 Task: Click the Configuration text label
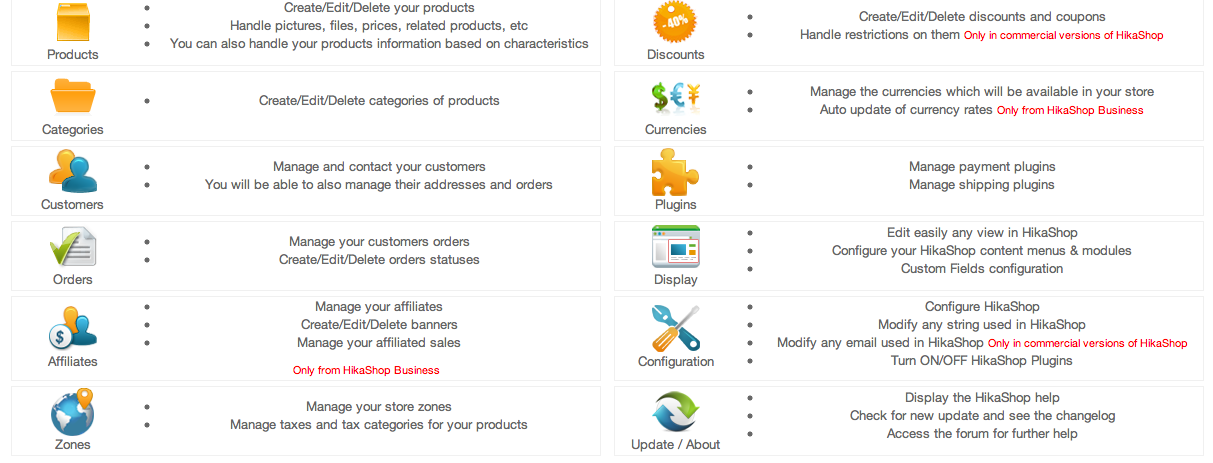coord(676,361)
